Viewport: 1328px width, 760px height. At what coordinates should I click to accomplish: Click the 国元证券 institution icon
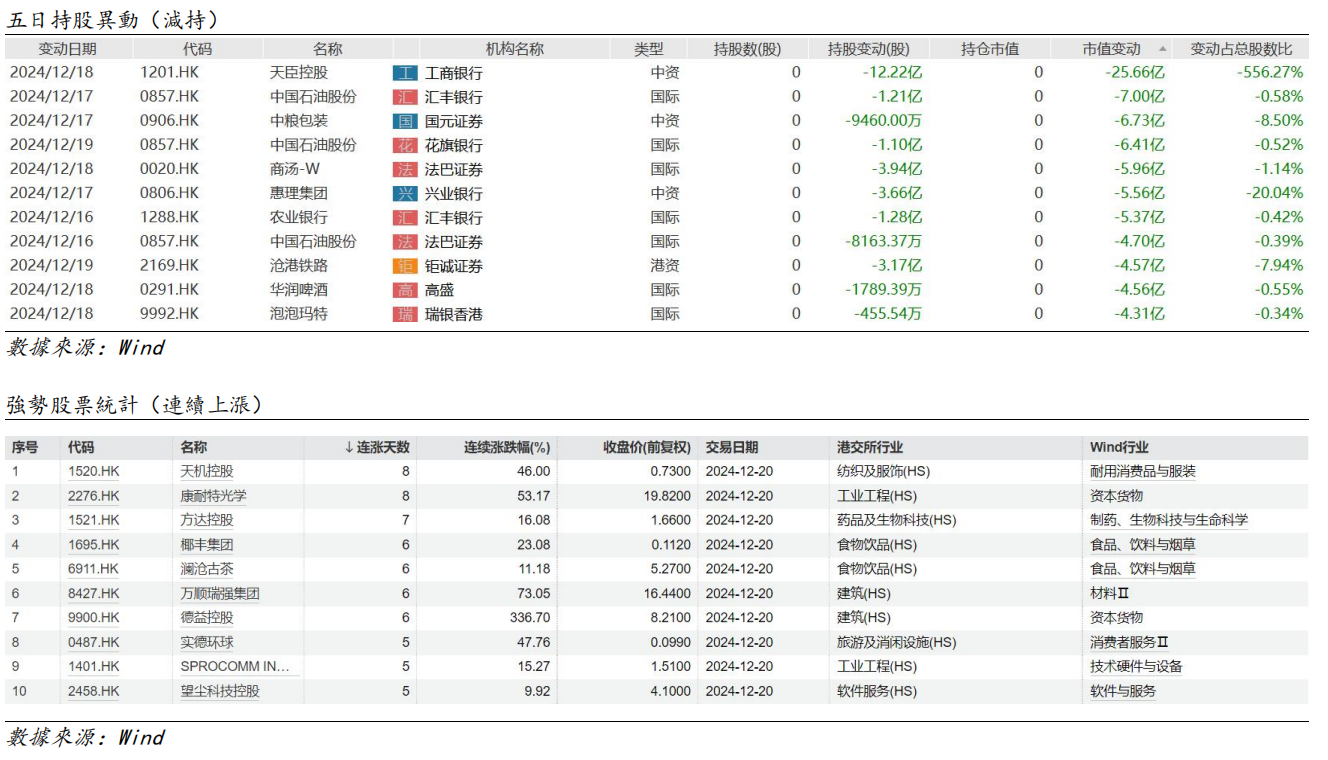(404, 121)
